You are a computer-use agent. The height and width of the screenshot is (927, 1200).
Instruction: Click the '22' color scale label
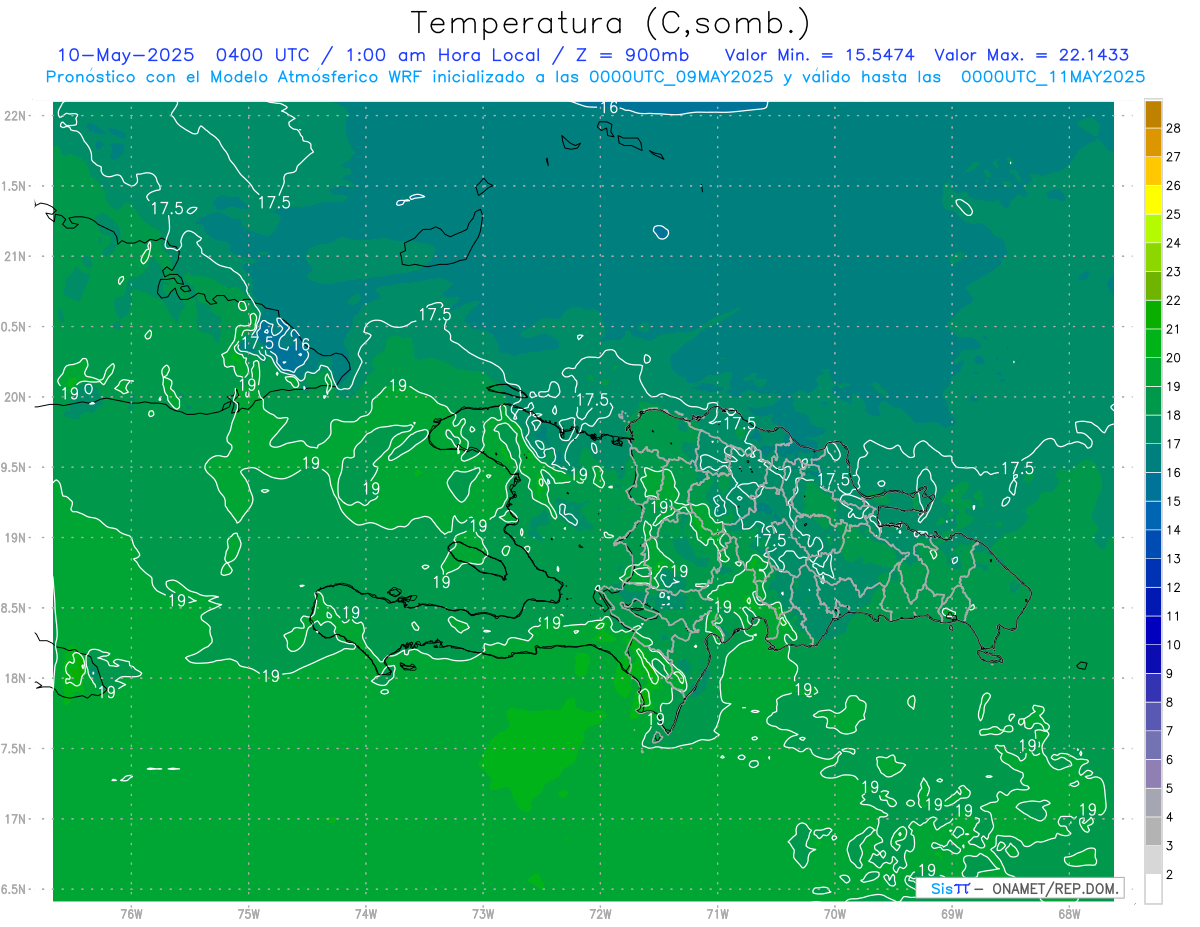1174,300
